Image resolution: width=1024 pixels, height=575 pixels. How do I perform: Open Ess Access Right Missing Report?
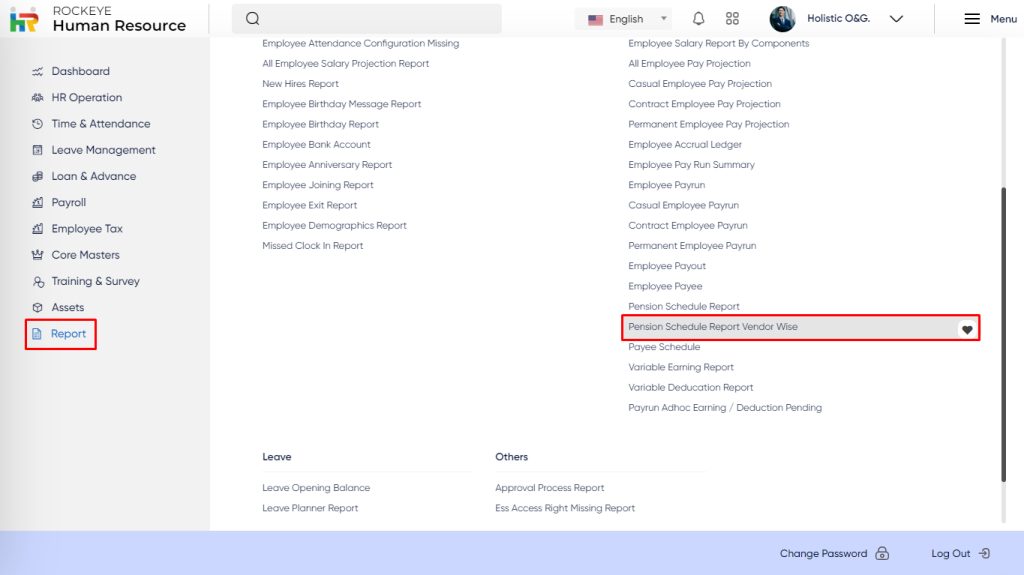(565, 508)
